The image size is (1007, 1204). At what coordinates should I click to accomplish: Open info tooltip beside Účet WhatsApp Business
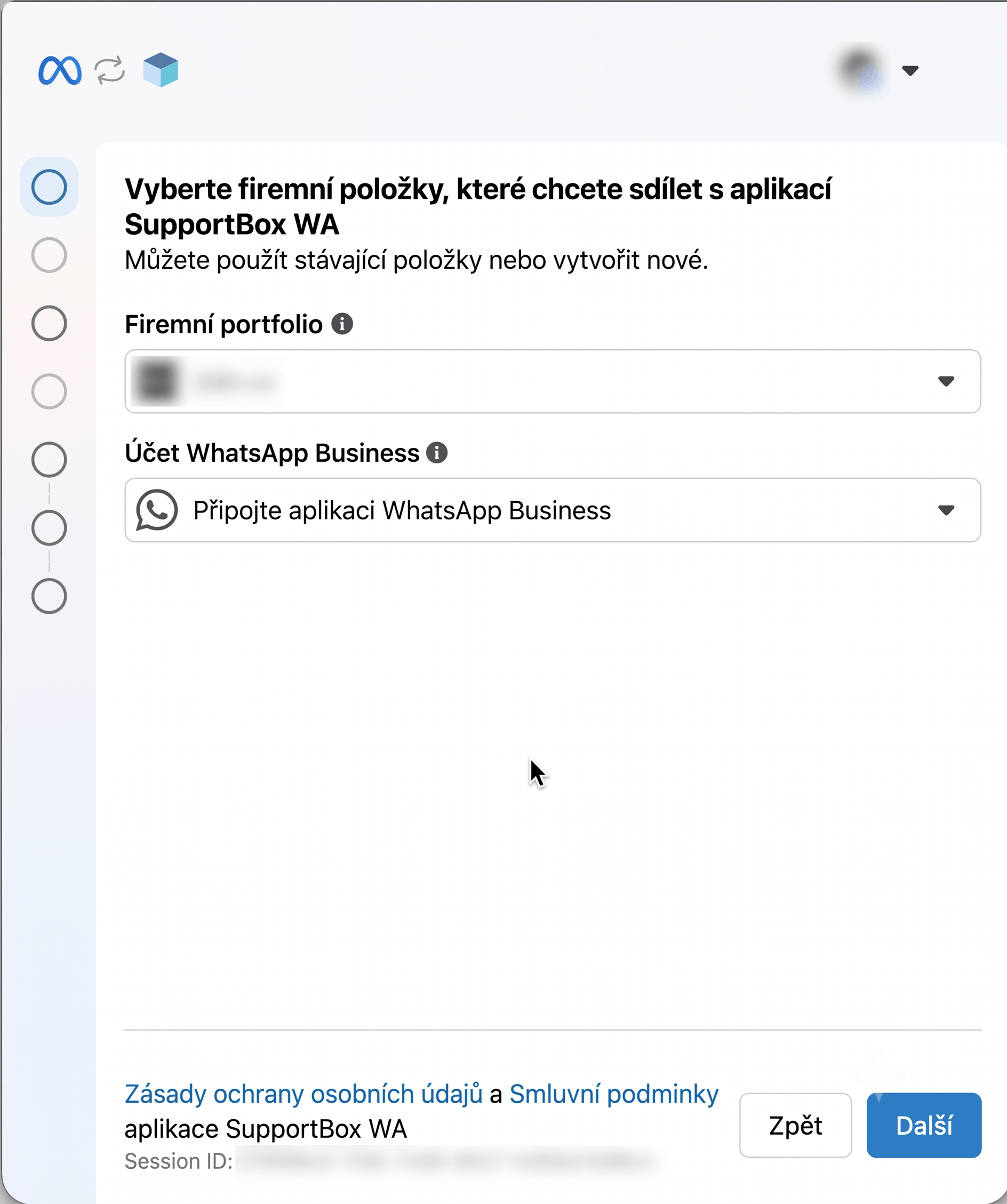[x=437, y=453]
